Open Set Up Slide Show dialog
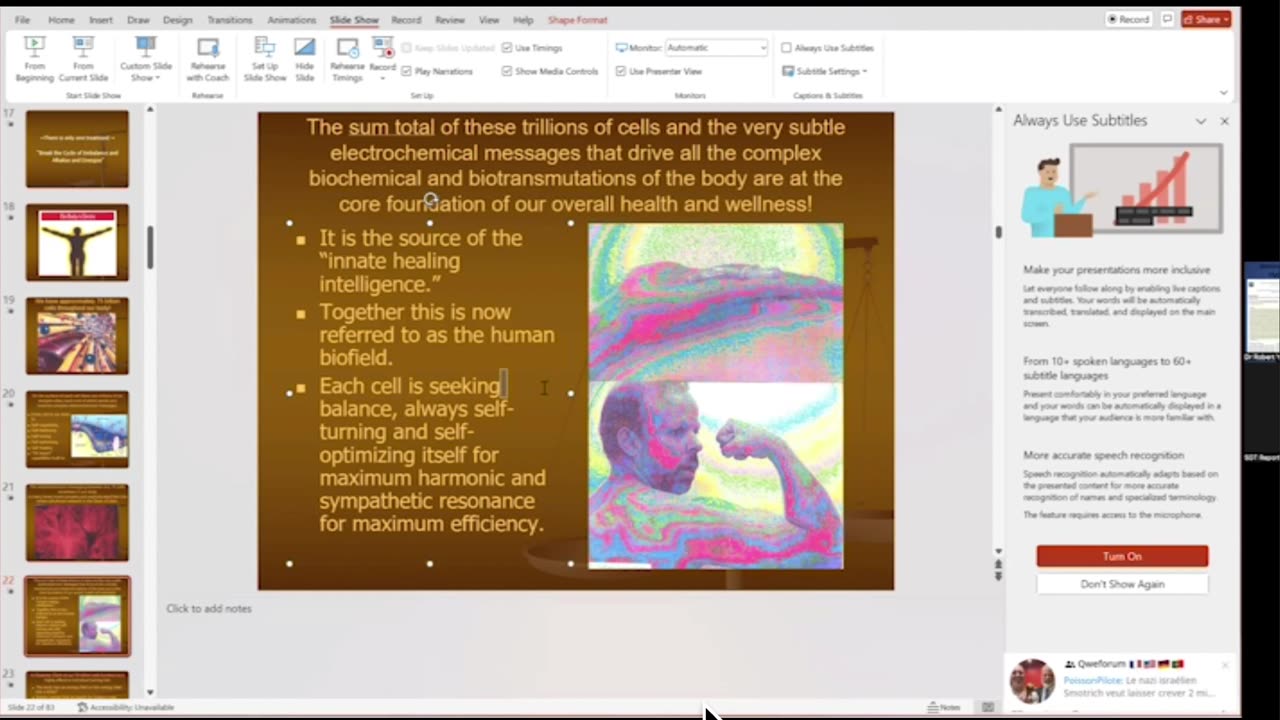Screen dimensions: 1280x720 pyautogui.click(x=264, y=59)
